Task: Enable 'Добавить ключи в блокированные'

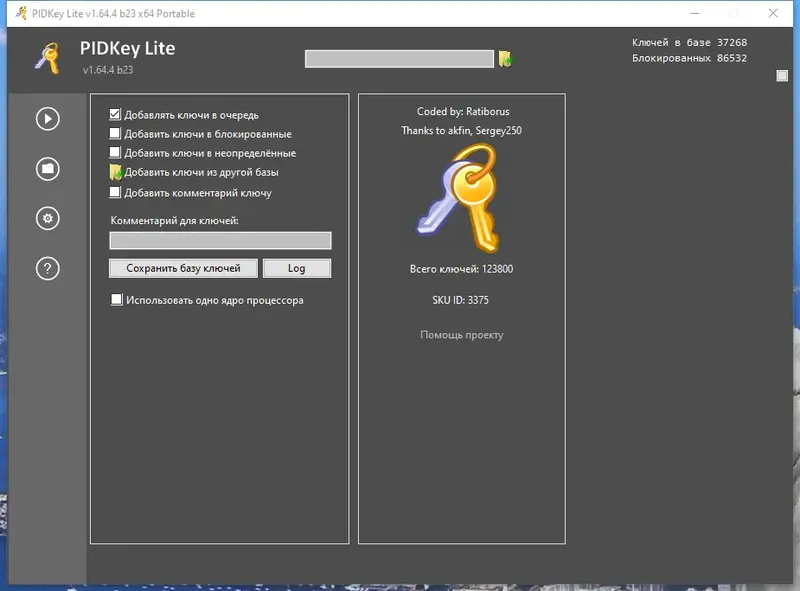Action: (117, 133)
